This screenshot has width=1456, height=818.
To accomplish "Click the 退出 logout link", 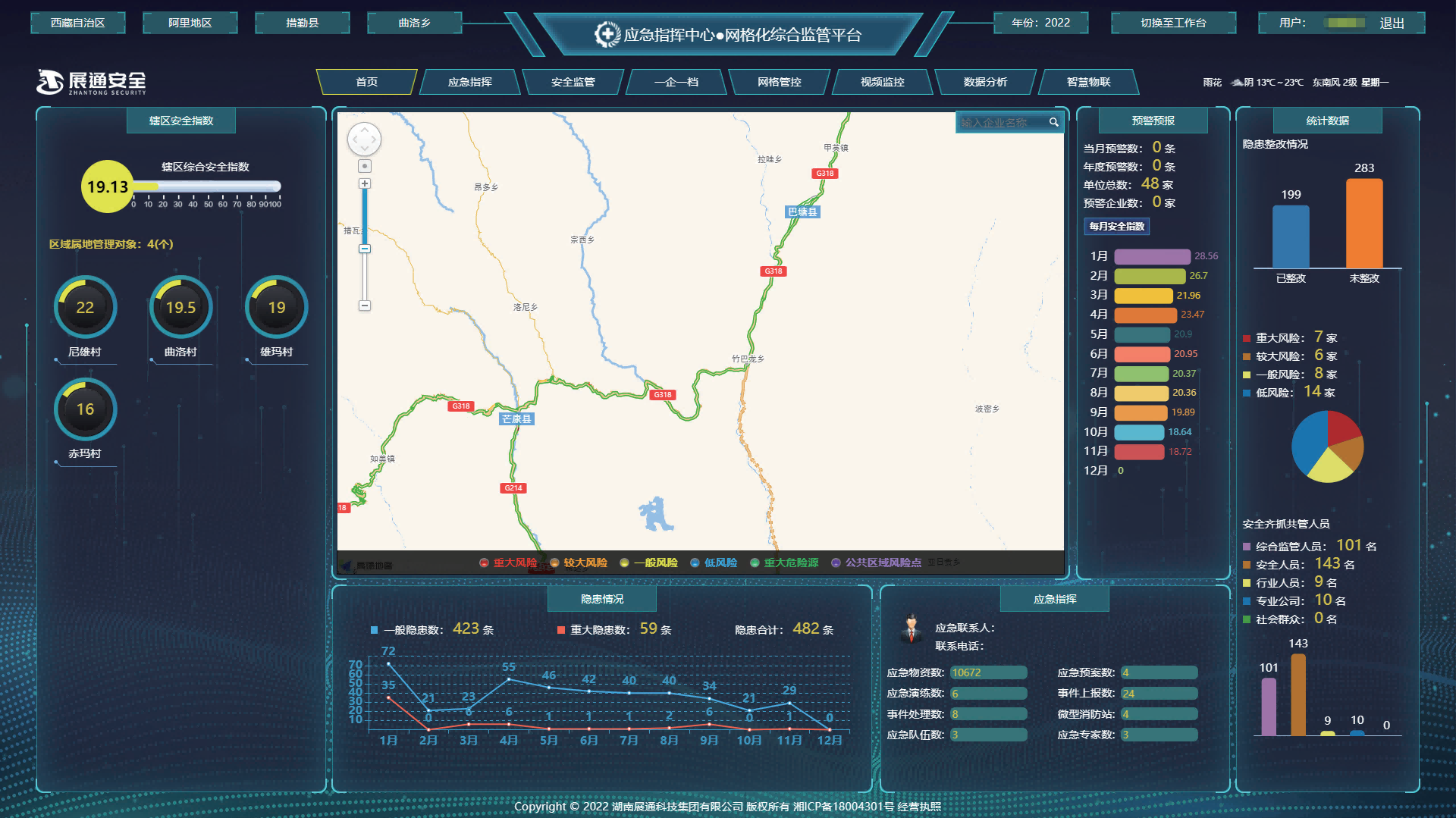I will tap(1392, 24).
